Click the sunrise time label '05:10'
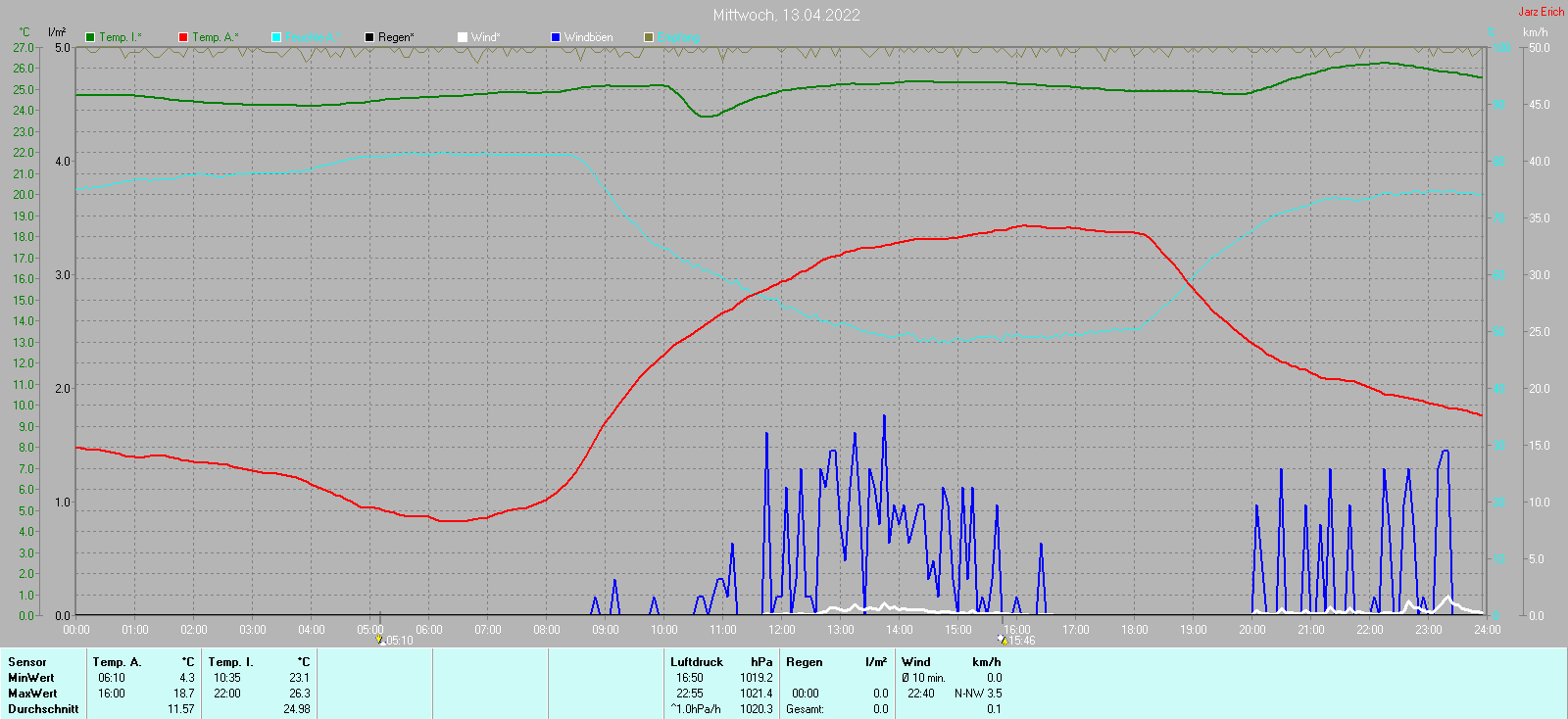Viewport: 1568px width, 719px height. (400, 641)
